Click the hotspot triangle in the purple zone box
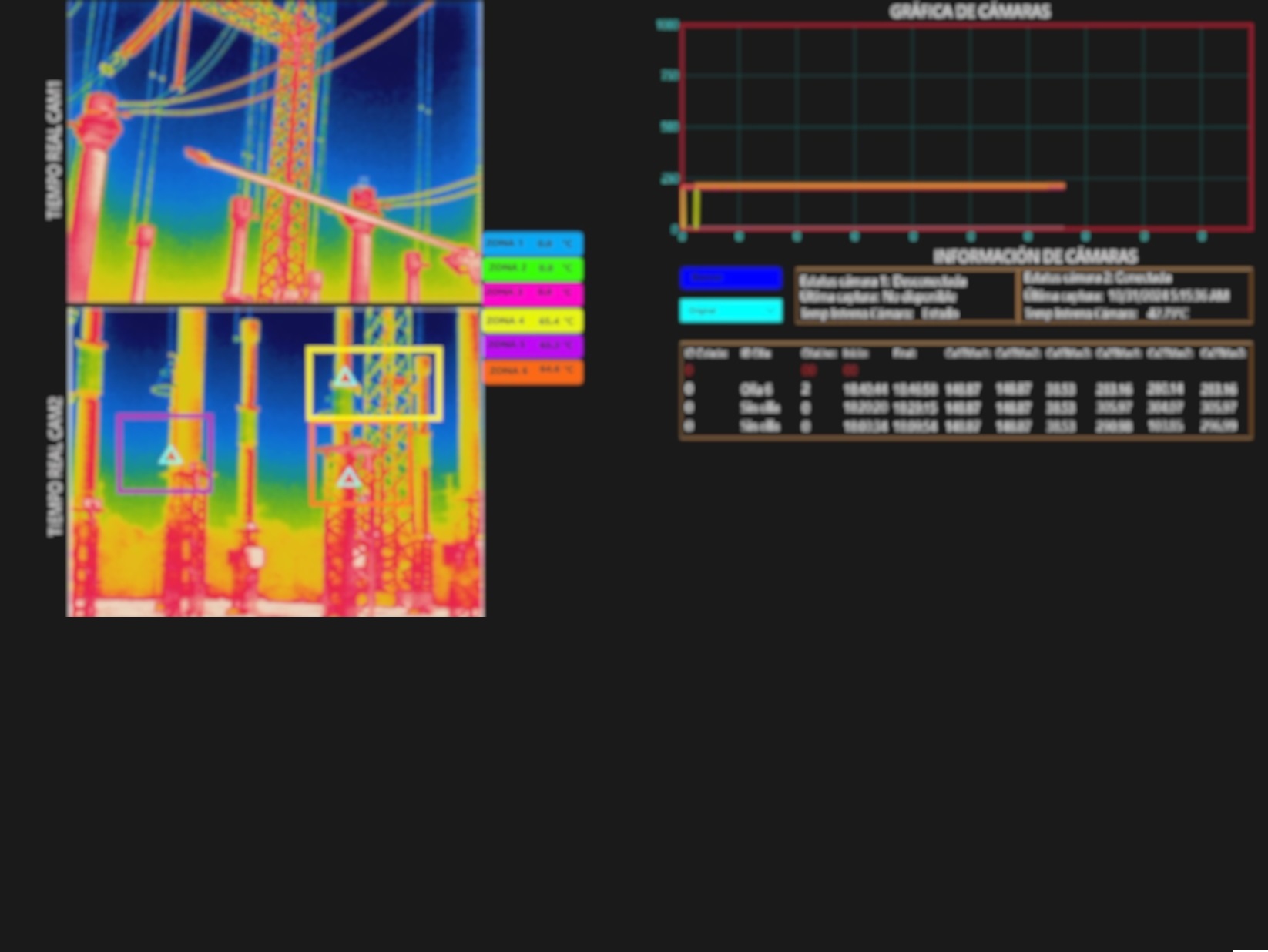Screen dimensions: 1268x952 click(x=171, y=456)
